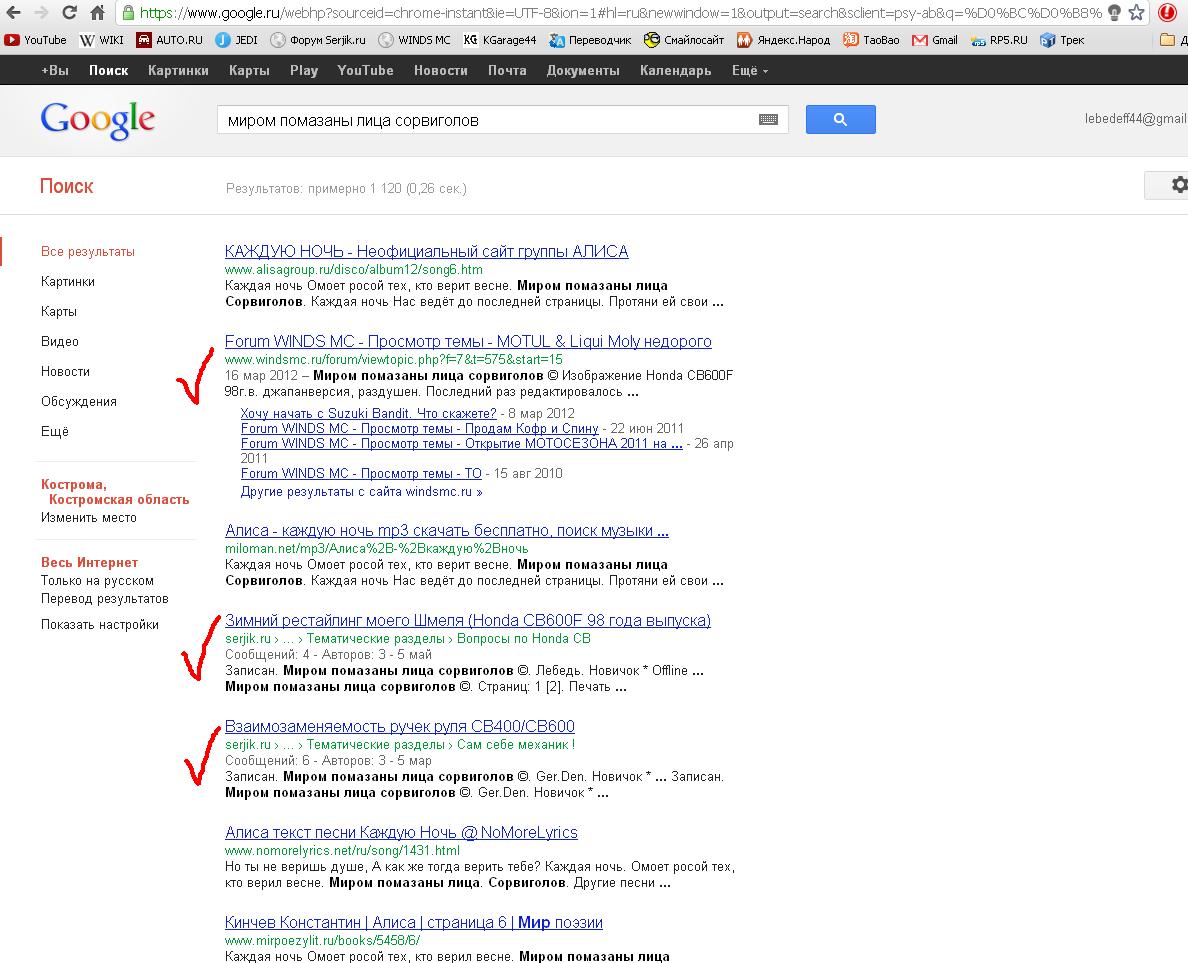This screenshot has height=963, width=1188.
Task: Filter by Обсуждения in the sidebar
Action: (79, 402)
